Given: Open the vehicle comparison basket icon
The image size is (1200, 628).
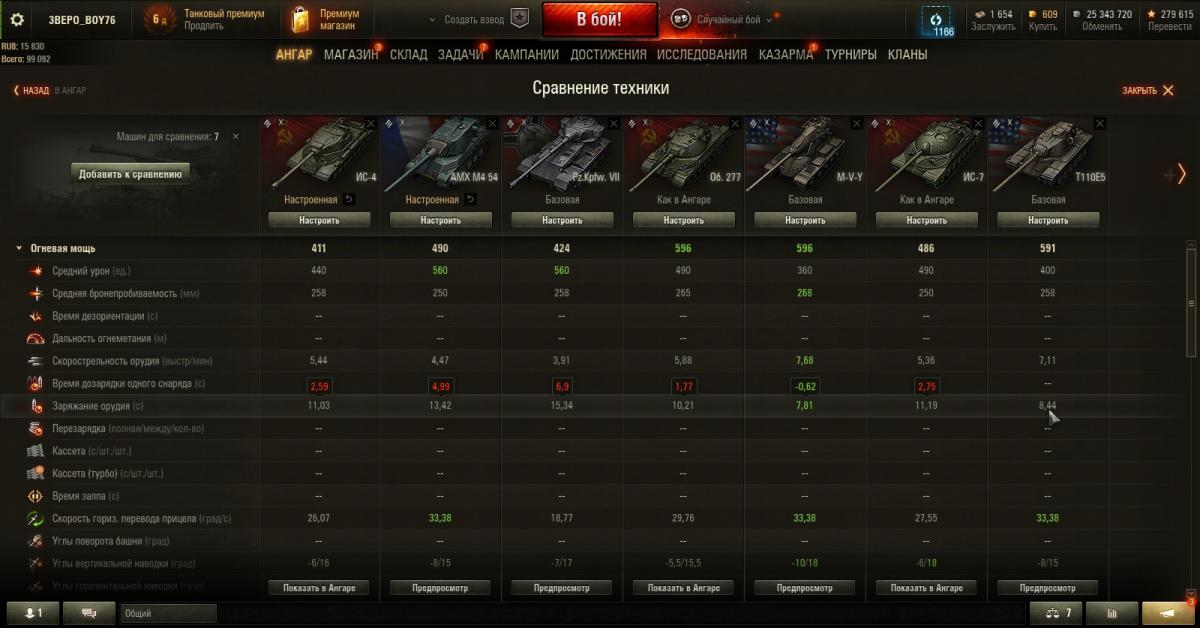Looking at the screenshot, I should [x=1056, y=613].
